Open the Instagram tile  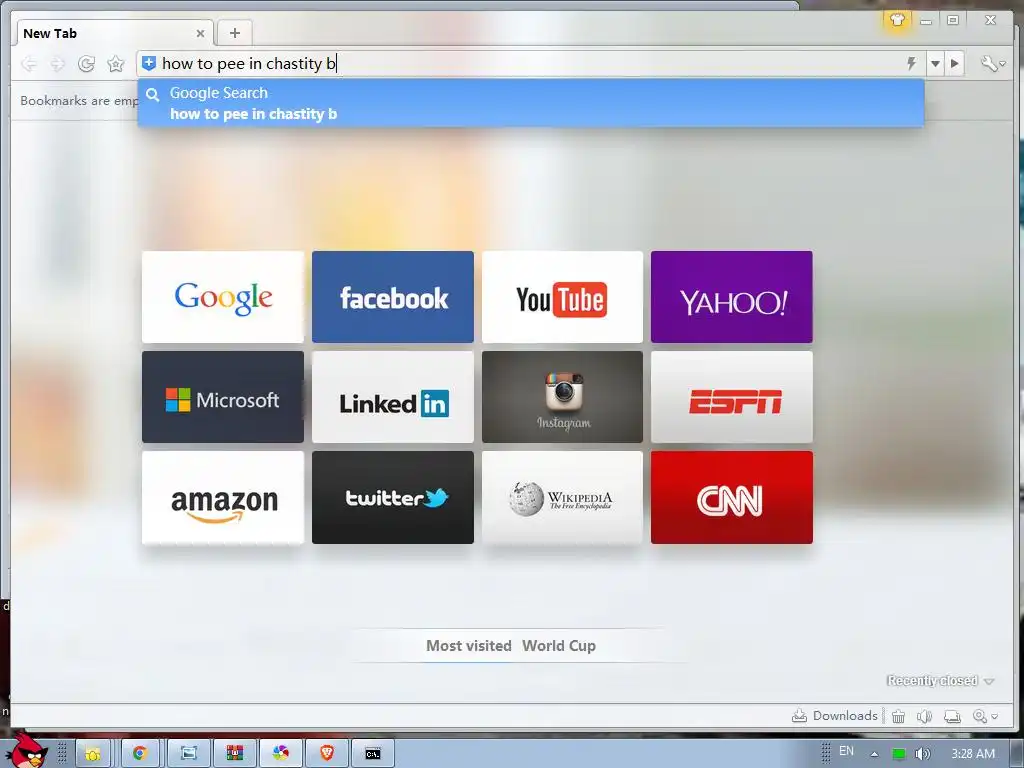tap(562, 397)
